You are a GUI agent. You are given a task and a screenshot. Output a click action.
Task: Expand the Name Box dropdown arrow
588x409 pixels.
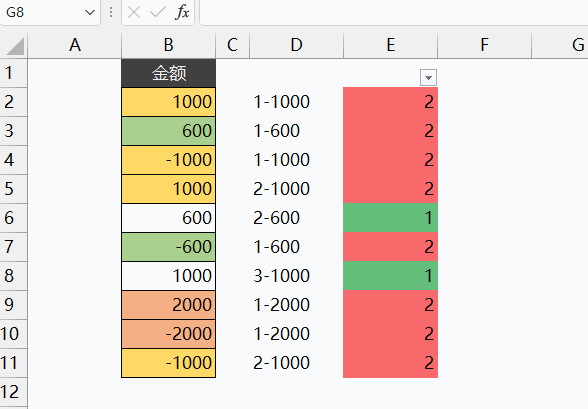(x=90, y=12)
